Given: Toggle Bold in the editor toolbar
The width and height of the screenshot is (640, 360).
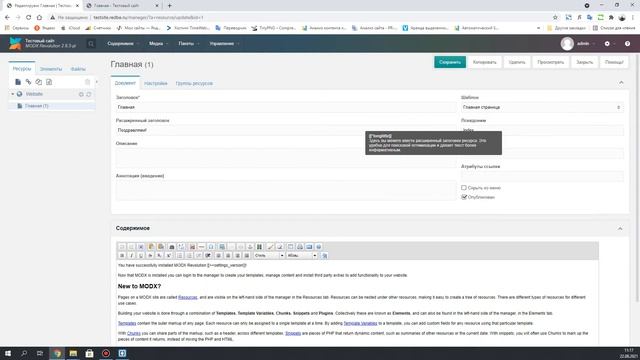Looking at the screenshot, I should coord(122,256).
